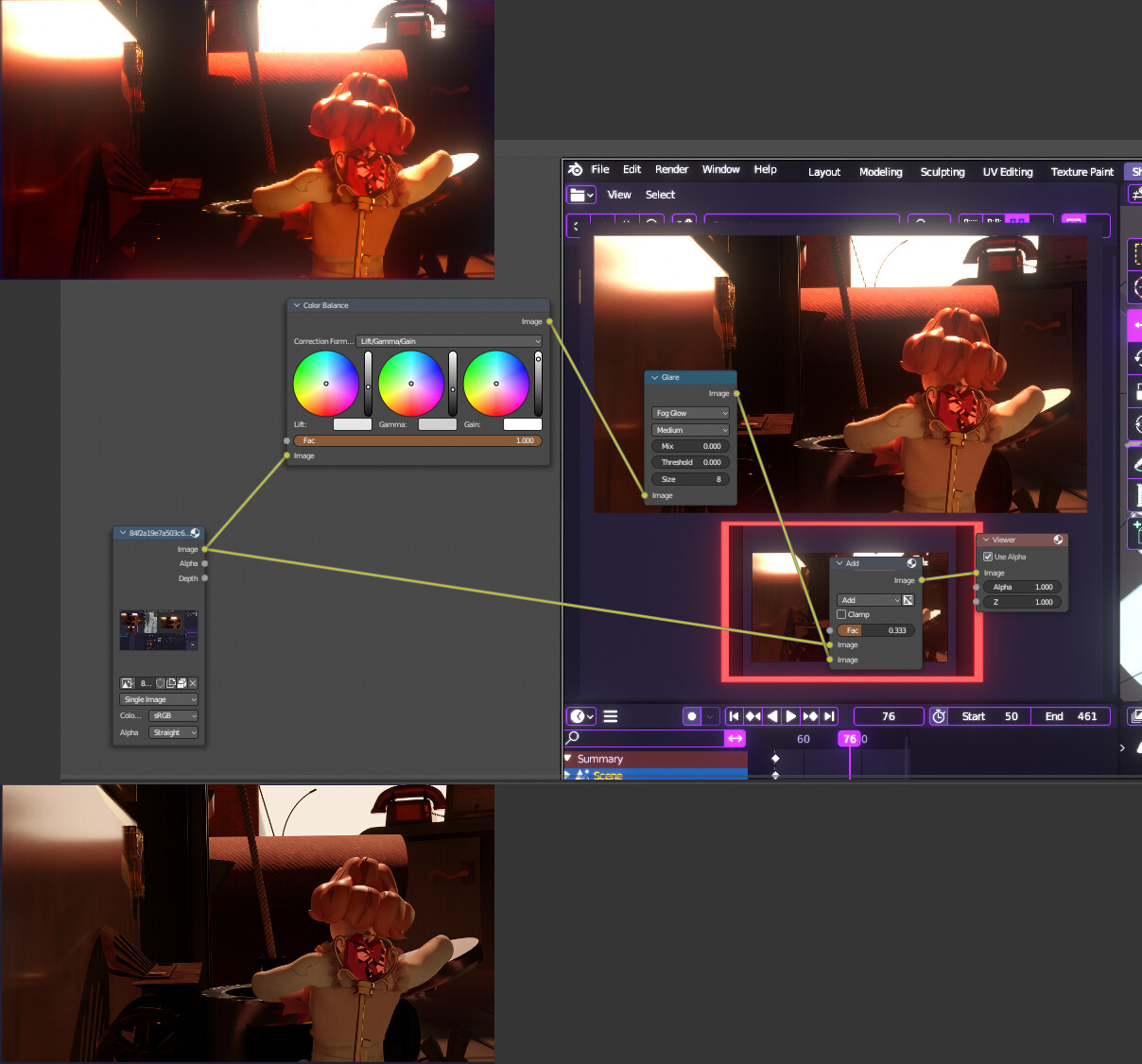1142x1064 pixels.
Task: Open the Fog Glow dropdown on the Glare node
Action: tap(689, 413)
